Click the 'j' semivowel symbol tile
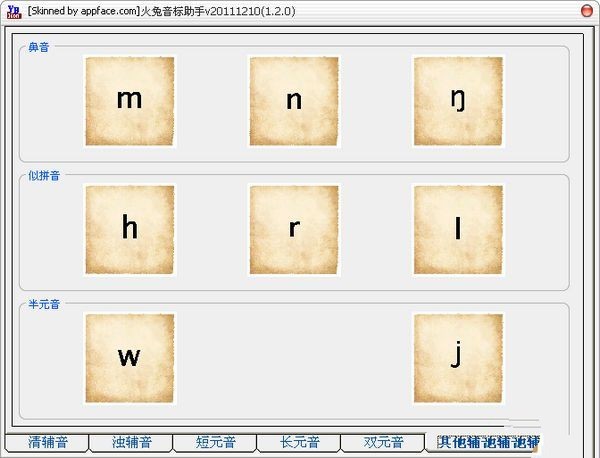600x458 pixels. click(x=458, y=358)
